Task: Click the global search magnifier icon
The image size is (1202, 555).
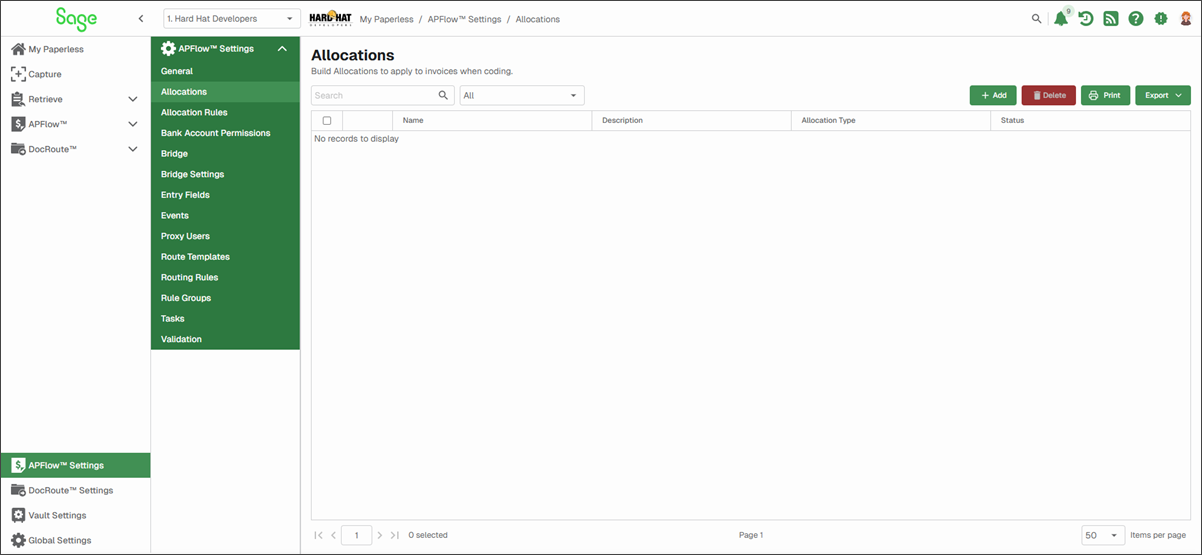Action: (x=1037, y=18)
